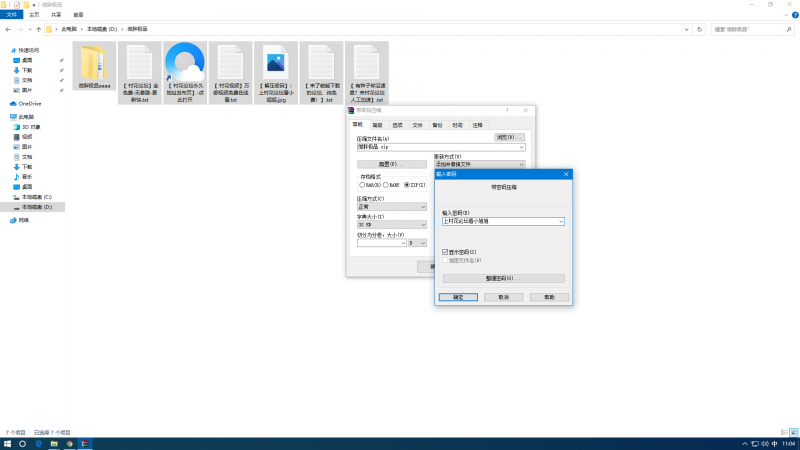The width and height of the screenshot is (800, 450).
Task: Click the 整理密码 organize passwords button
Action: [504, 278]
